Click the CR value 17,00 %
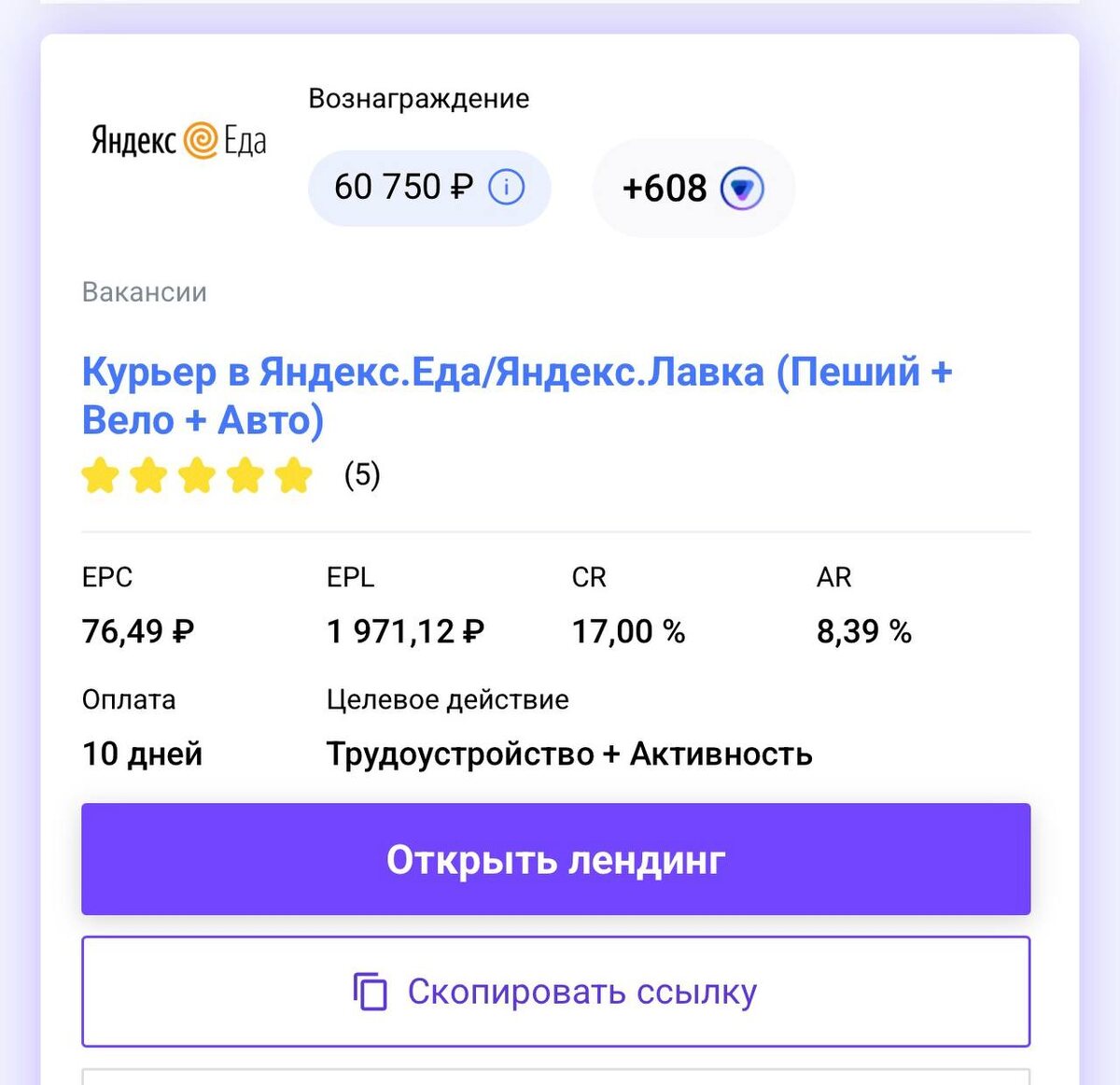 click(x=628, y=632)
